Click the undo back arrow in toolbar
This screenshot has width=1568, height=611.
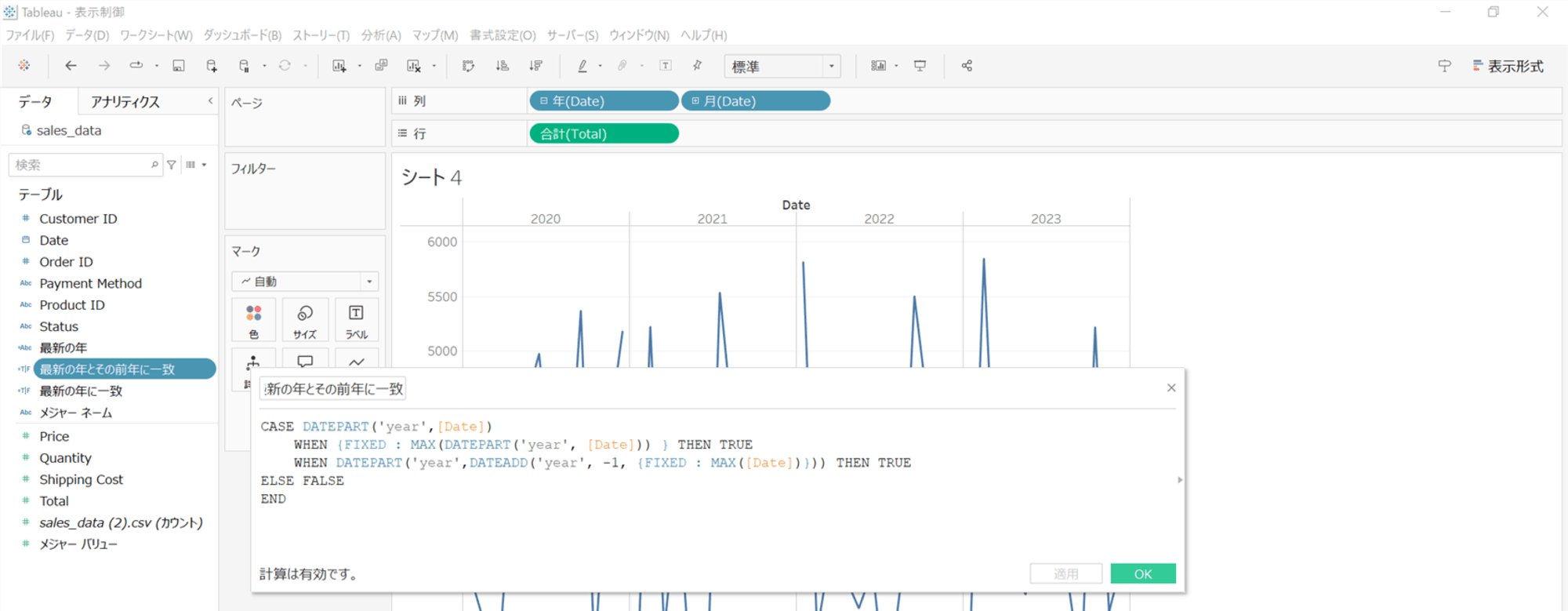[71, 66]
